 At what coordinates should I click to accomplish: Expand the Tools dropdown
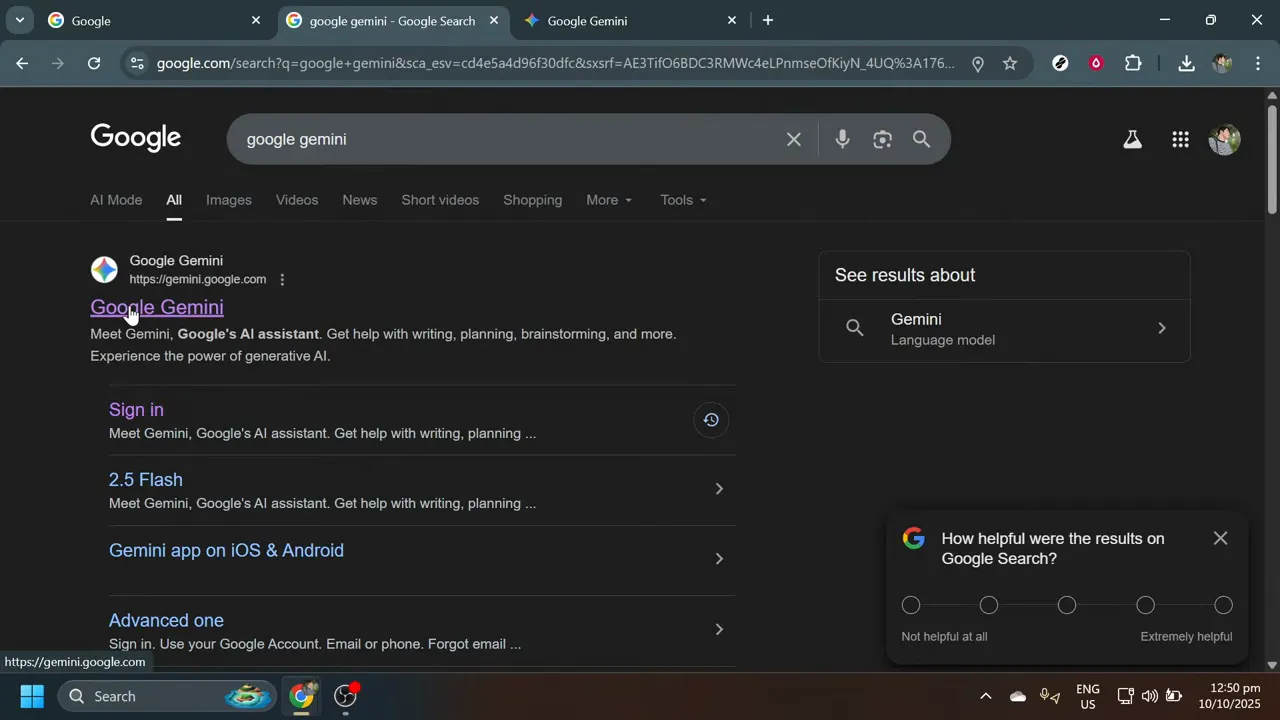click(x=683, y=200)
